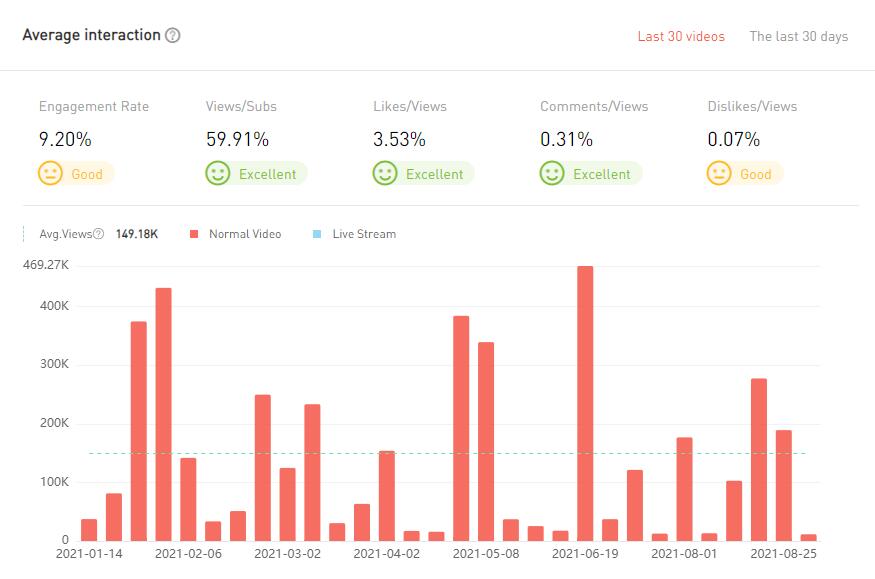Image resolution: width=875 pixels, height=579 pixels.
Task: Switch to Last 30 videos tab
Action: coord(681,36)
